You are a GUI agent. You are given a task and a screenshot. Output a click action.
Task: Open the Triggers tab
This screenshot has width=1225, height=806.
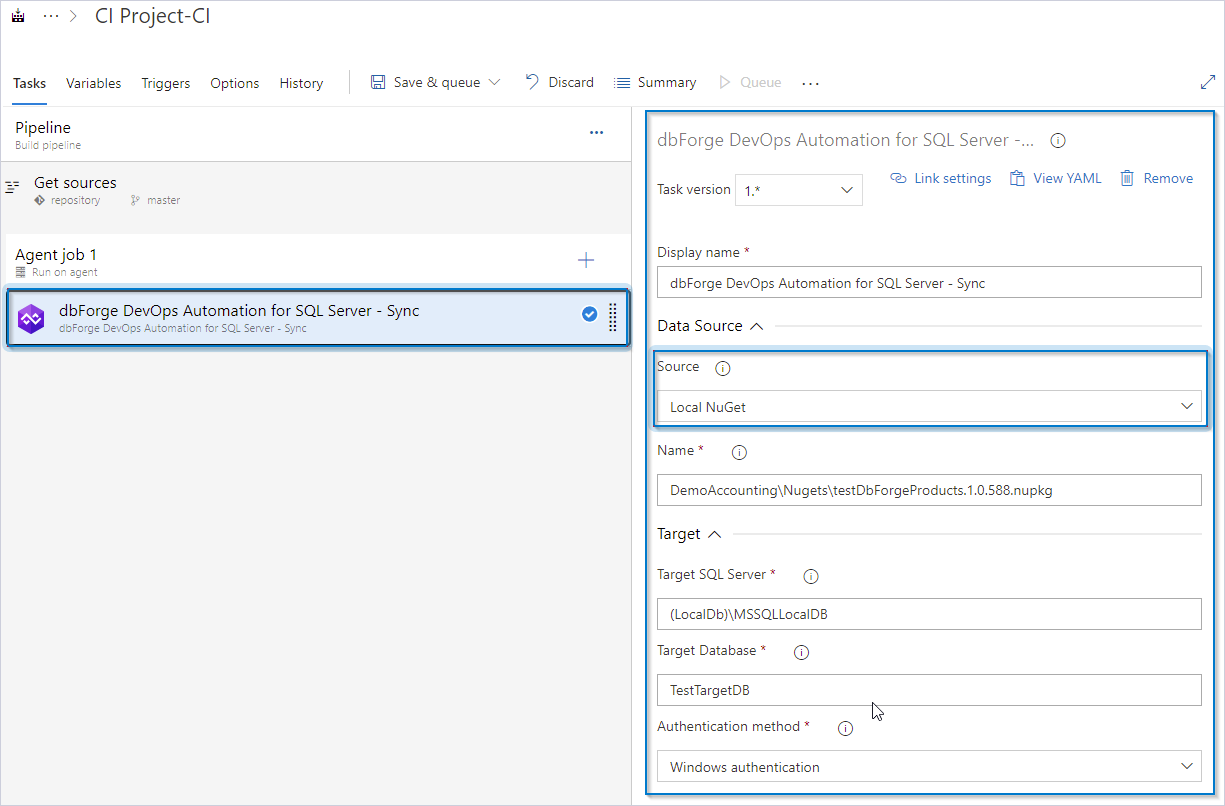click(x=166, y=83)
